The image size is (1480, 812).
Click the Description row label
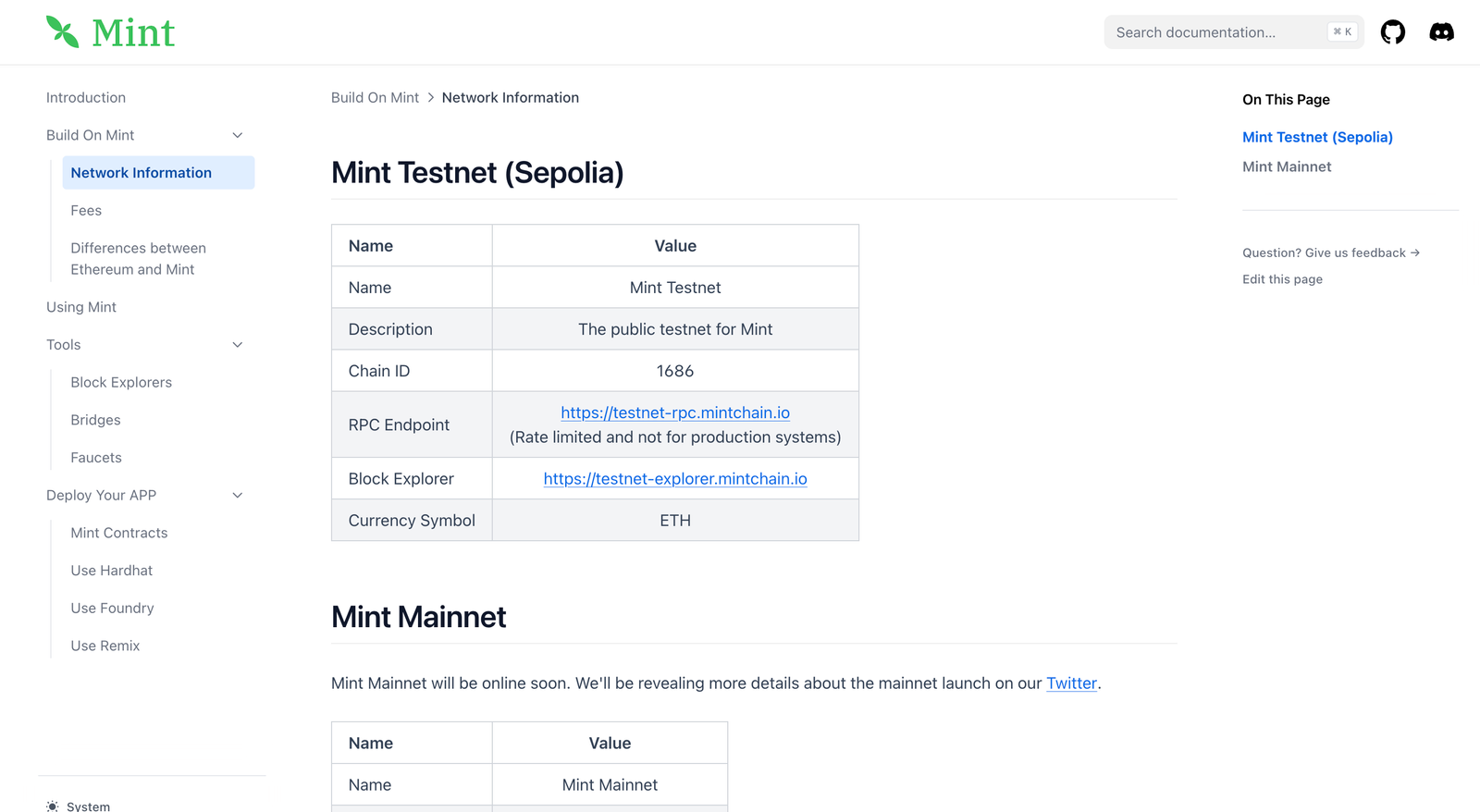390,329
